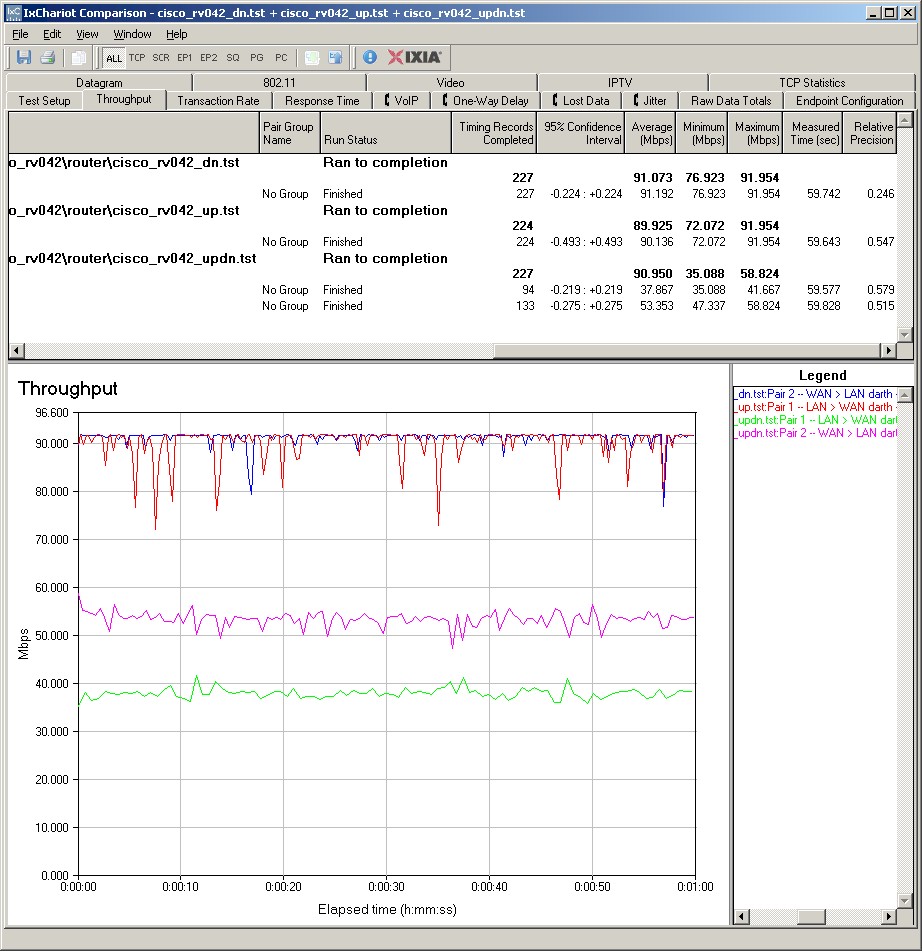Click the Measured Time (sec) column header

coord(812,133)
